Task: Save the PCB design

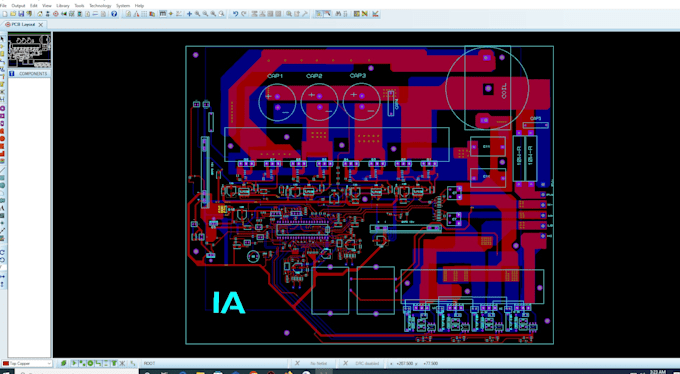Action: [x=21, y=14]
